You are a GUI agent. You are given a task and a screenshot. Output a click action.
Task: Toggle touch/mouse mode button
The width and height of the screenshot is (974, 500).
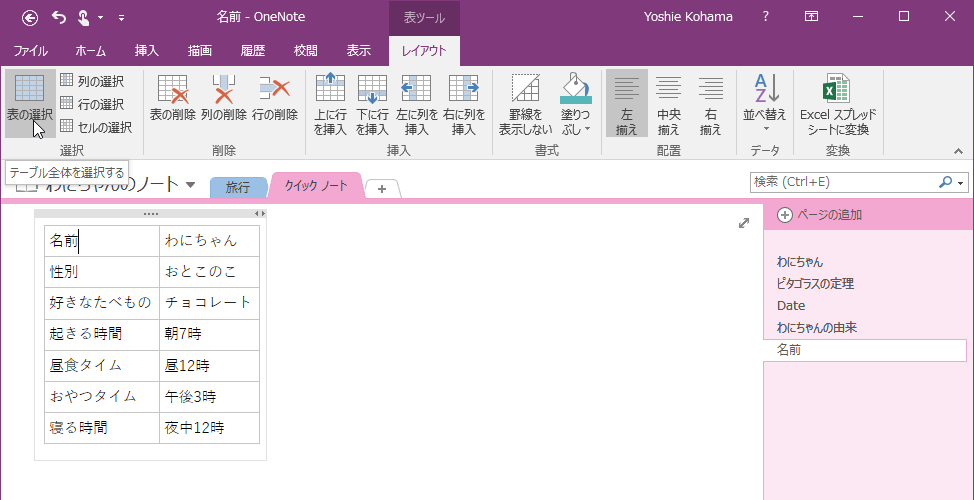click(83, 17)
